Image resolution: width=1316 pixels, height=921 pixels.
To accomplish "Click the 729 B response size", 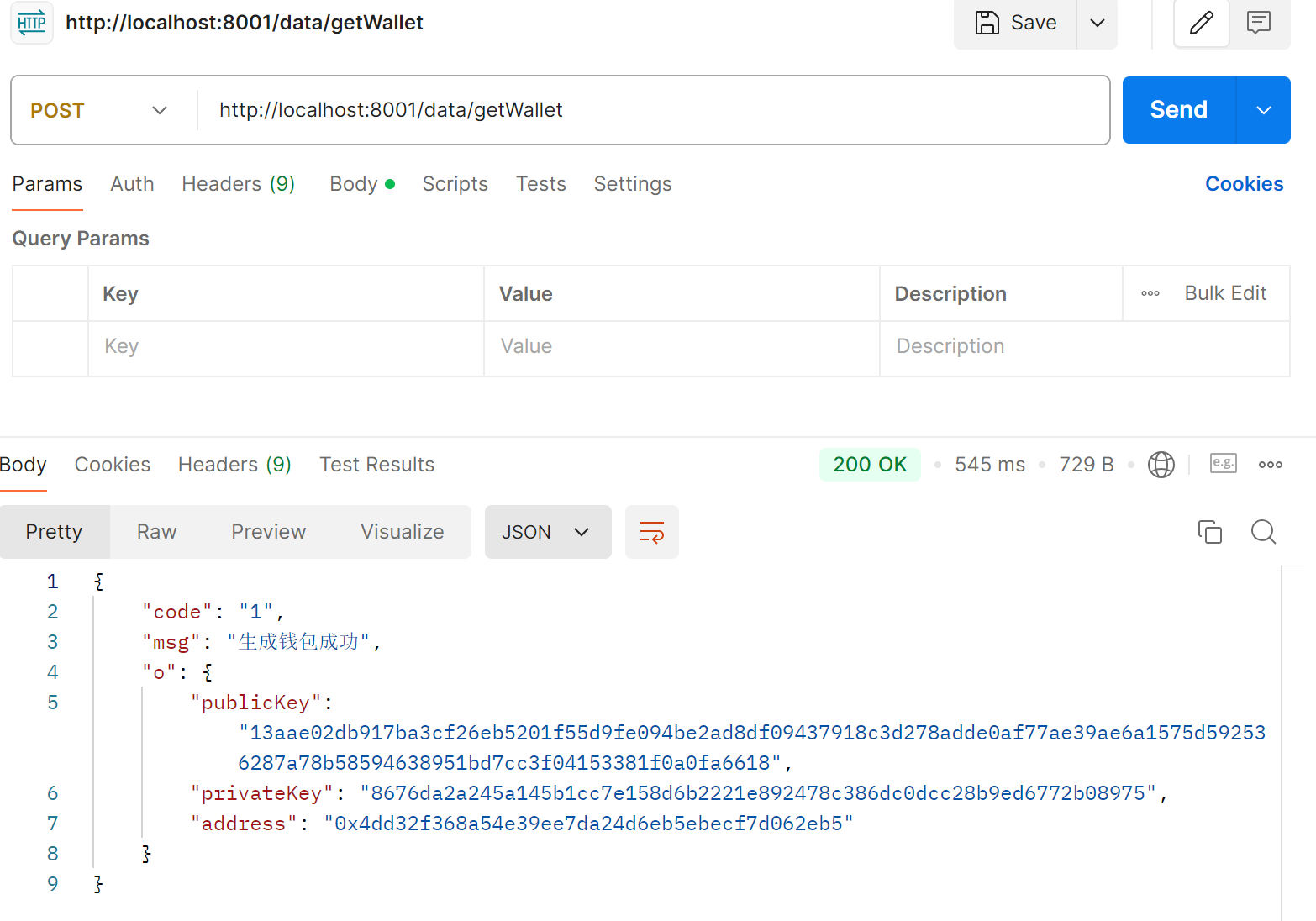I will pyautogui.click(x=1086, y=465).
